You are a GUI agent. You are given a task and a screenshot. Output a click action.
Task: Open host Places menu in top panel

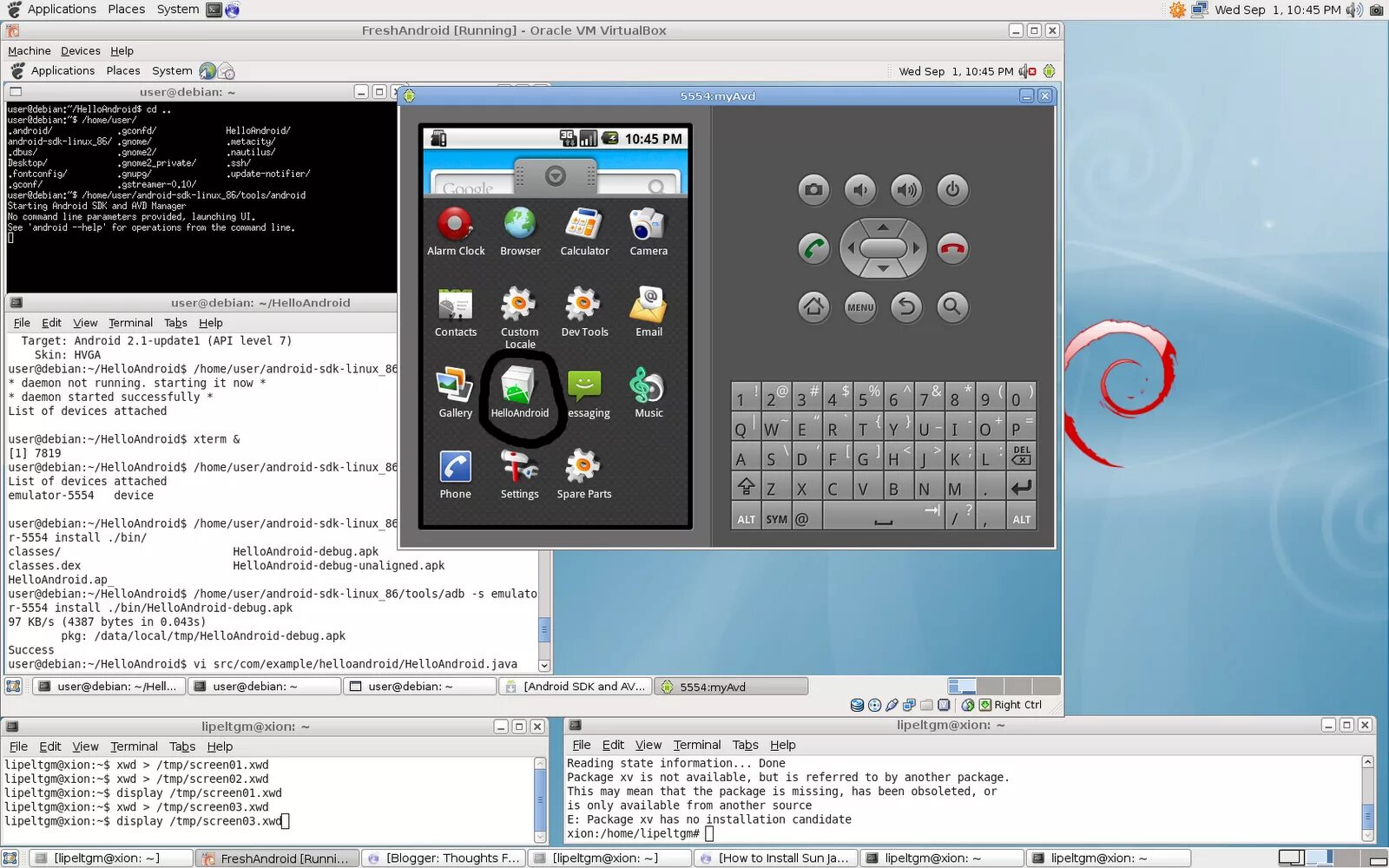[x=127, y=10]
